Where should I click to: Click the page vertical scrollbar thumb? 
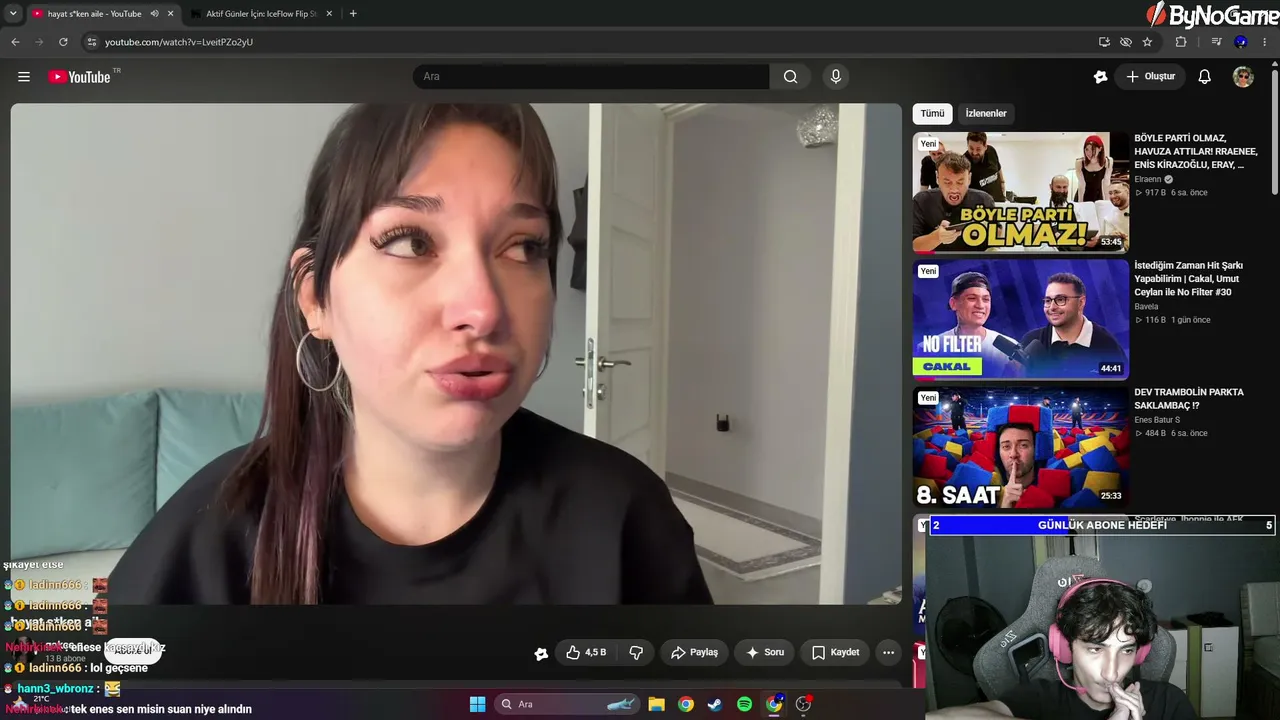click(x=1275, y=130)
